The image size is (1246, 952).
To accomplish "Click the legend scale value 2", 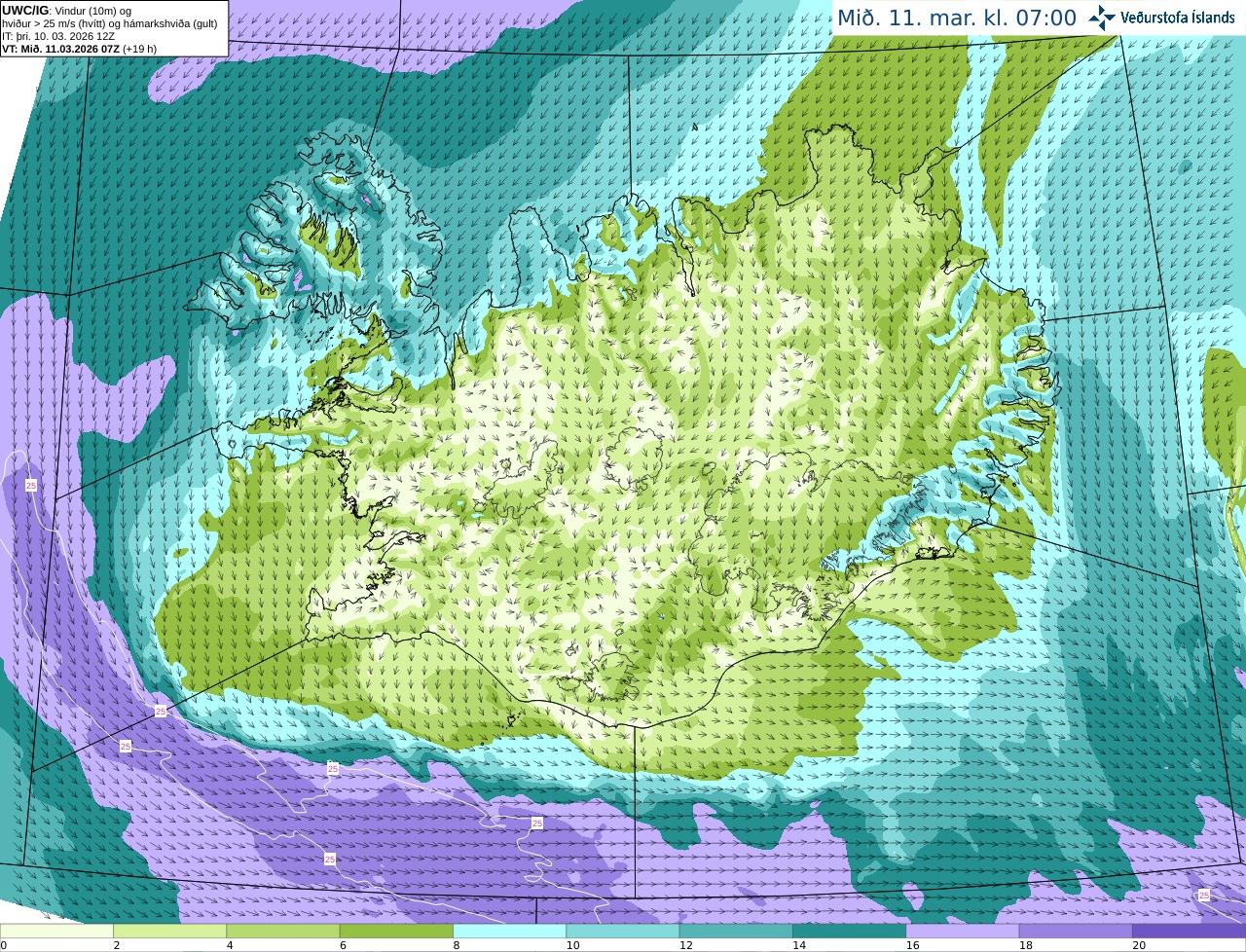I will 117,945.
